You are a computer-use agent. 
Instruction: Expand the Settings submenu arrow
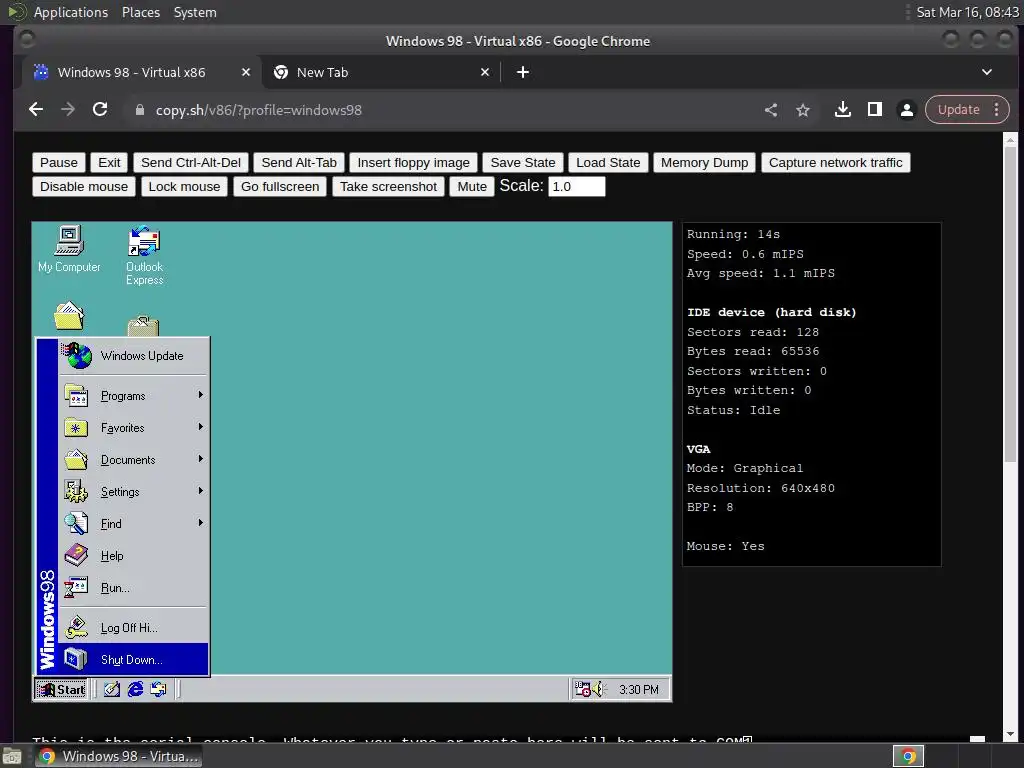[x=200, y=491]
